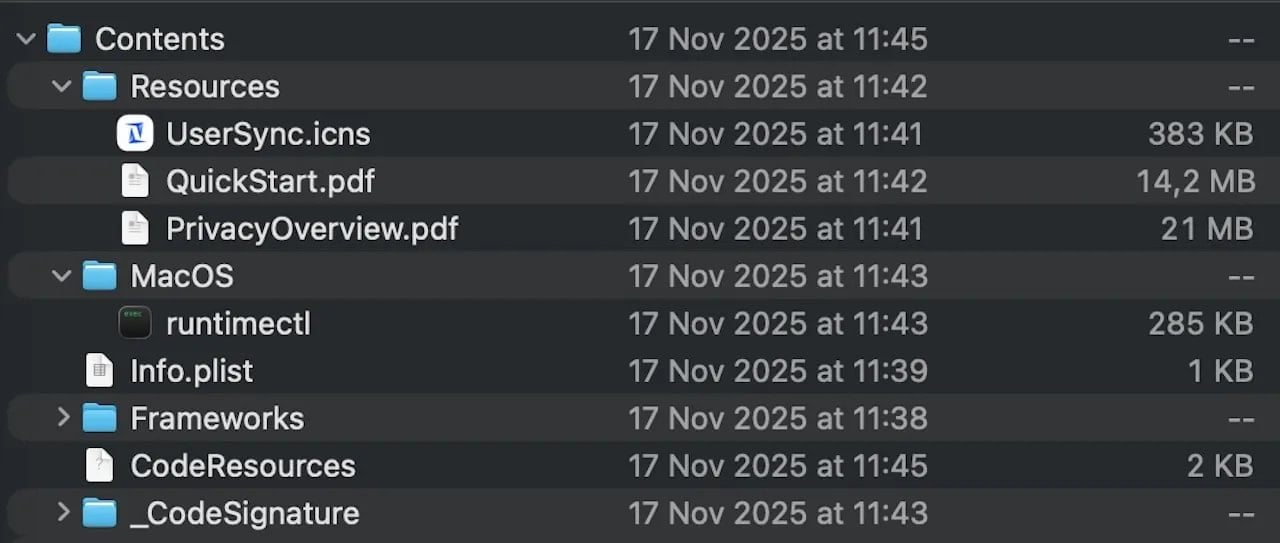Click the CodeResources file icon
1280x543 pixels.
[x=99, y=465]
